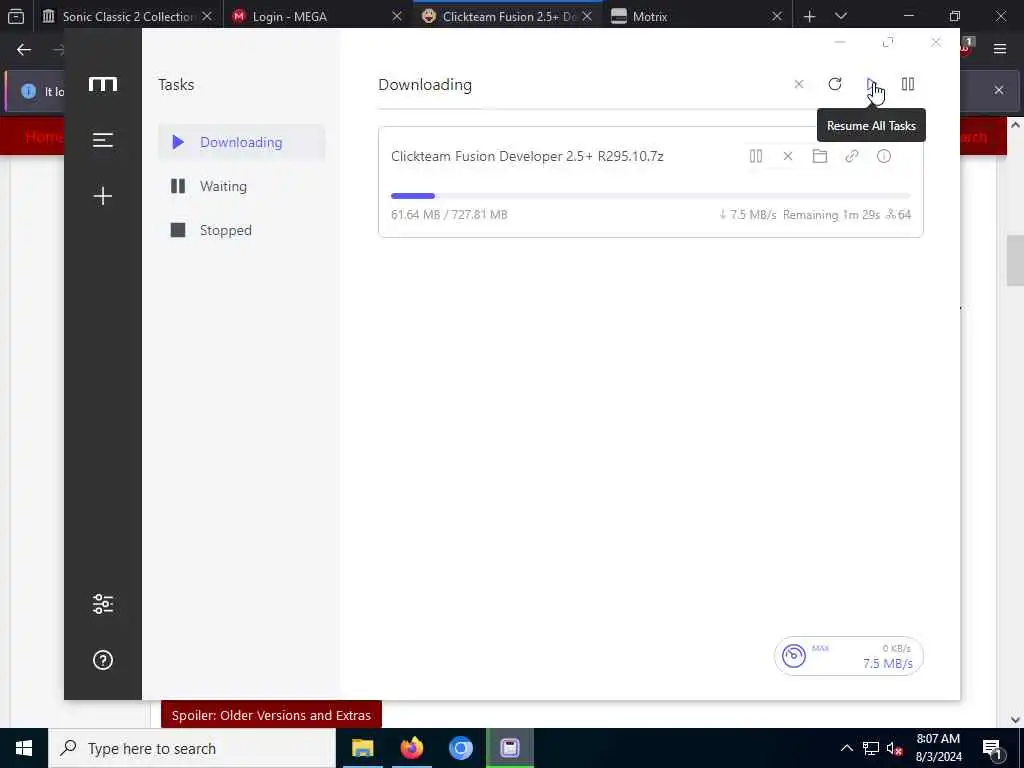1024x768 pixels.
Task: Select the Downloading task category
Action: 242,142
